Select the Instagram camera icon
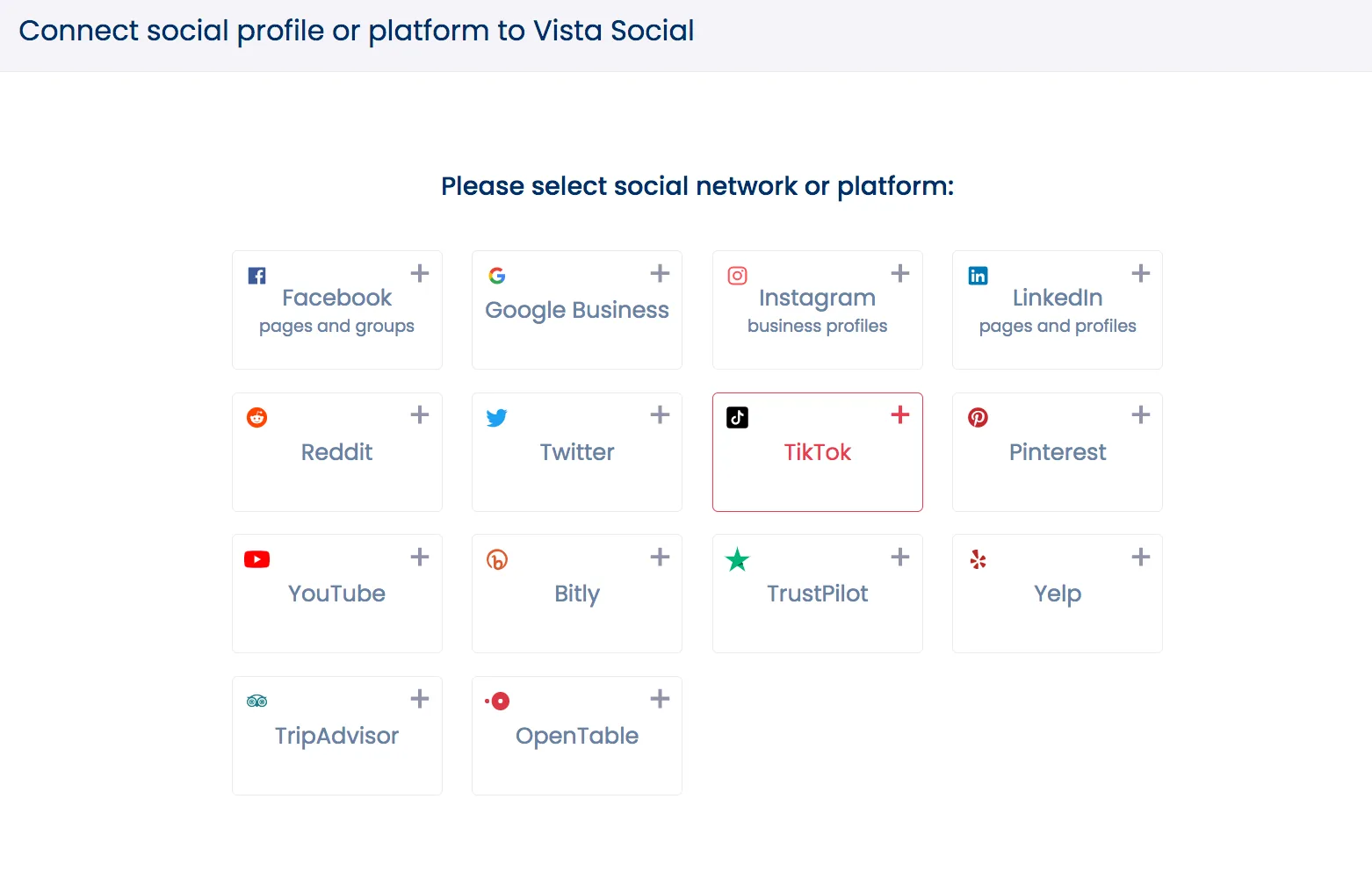Screen dimensions: 1372x871 click(737, 275)
